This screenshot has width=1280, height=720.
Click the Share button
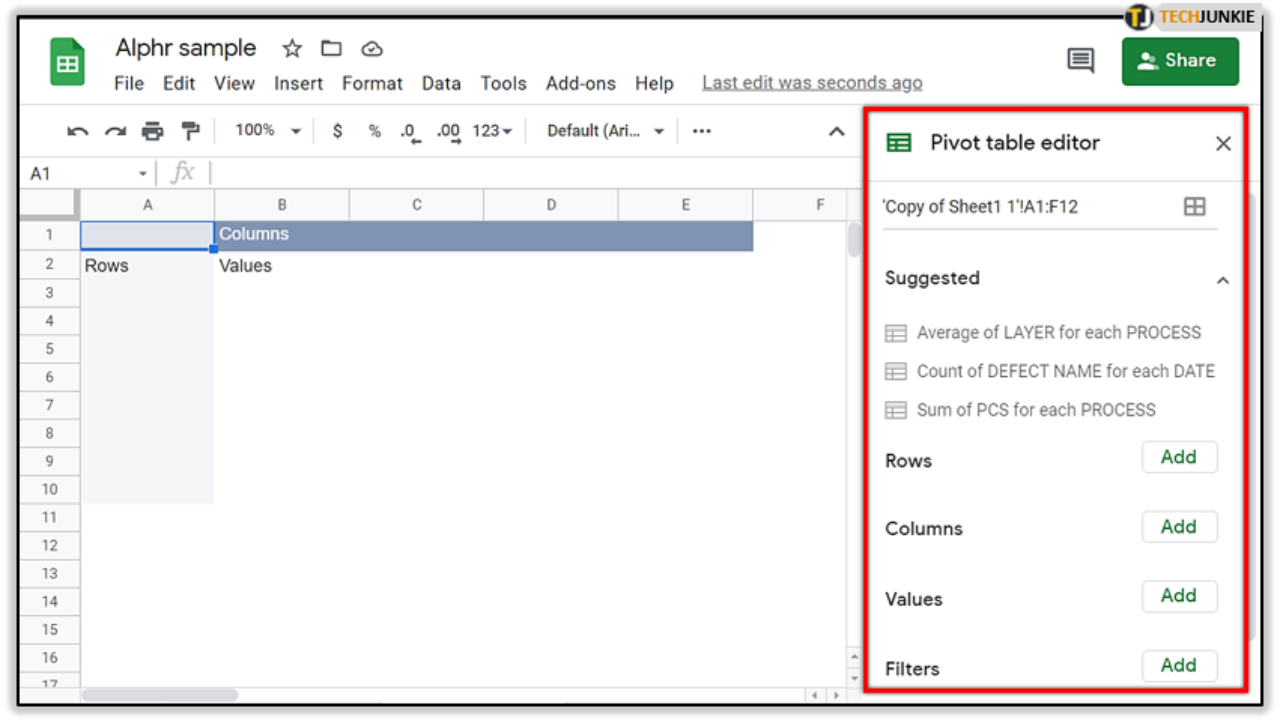(x=1180, y=61)
